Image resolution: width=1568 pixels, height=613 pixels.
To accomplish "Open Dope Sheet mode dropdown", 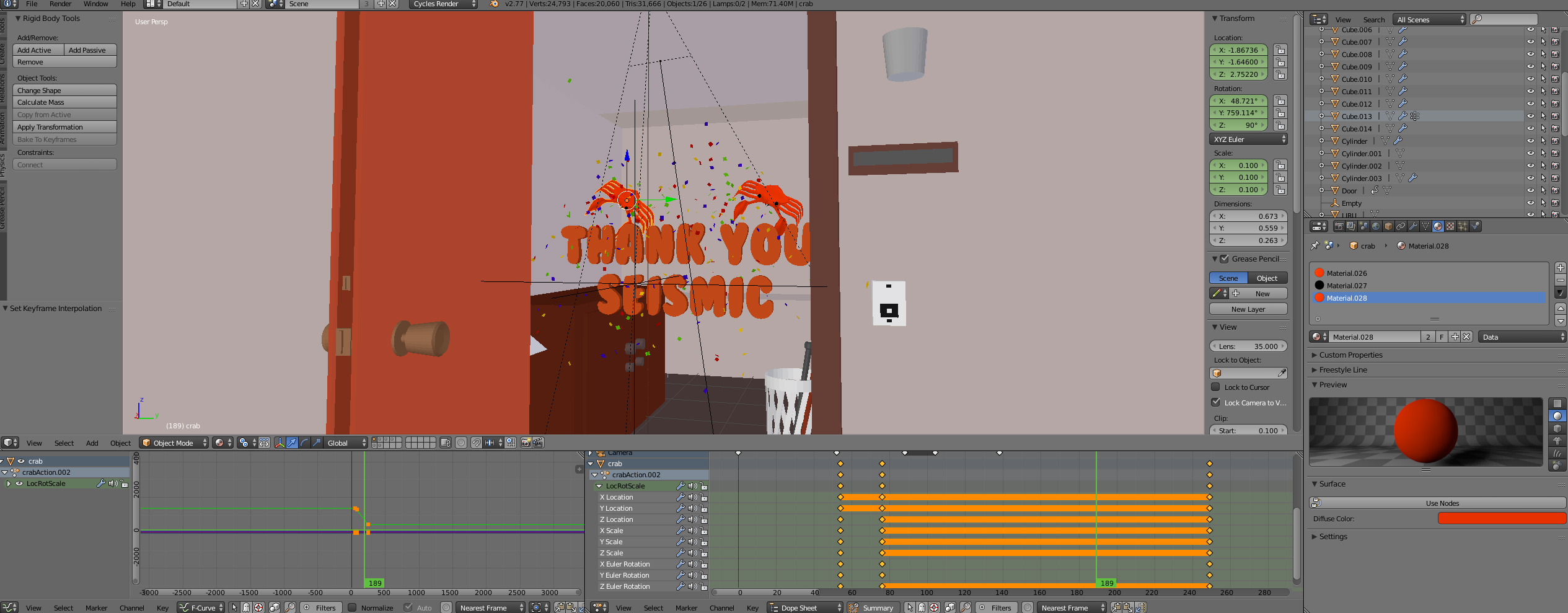I will click(806, 607).
